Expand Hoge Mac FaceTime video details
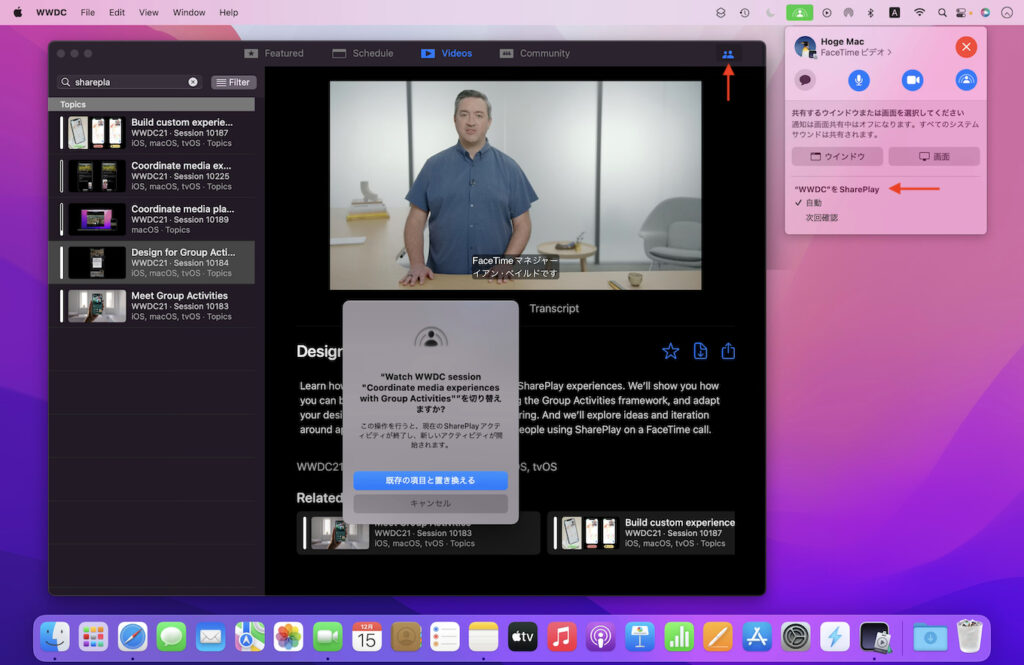The height and width of the screenshot is (665, 1024). pos(856,52)
